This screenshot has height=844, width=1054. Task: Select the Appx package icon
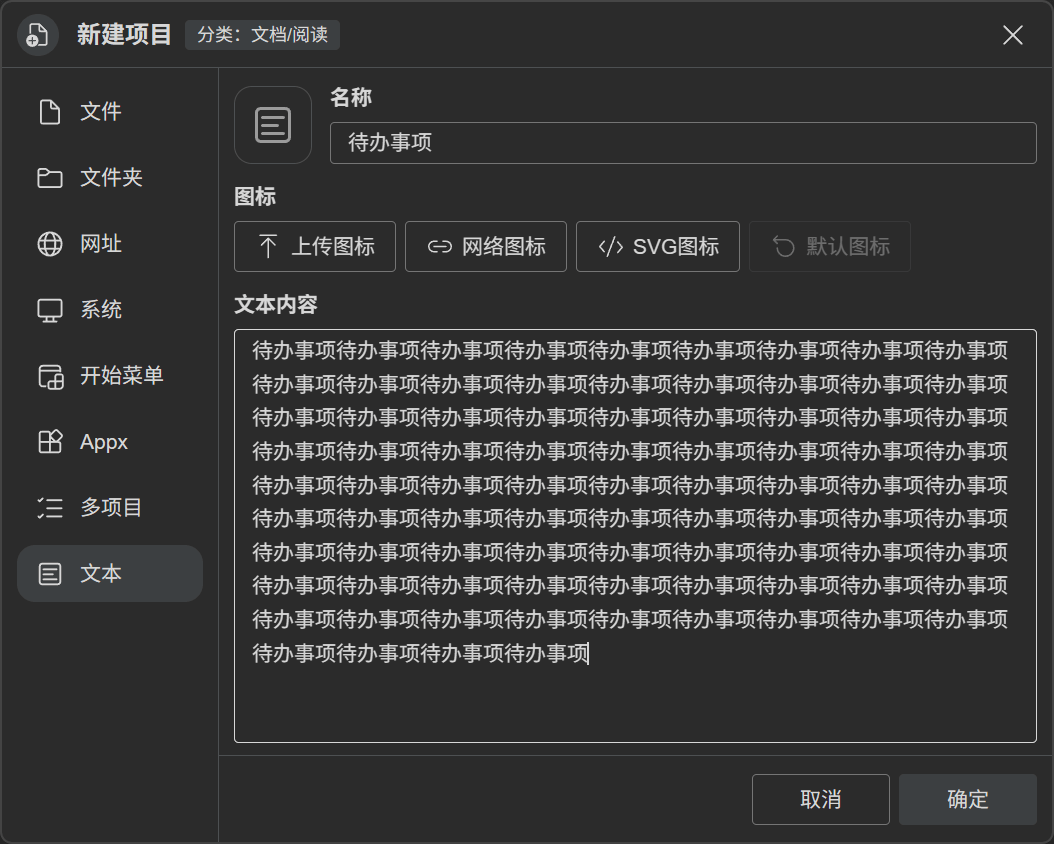pos(50,442)
